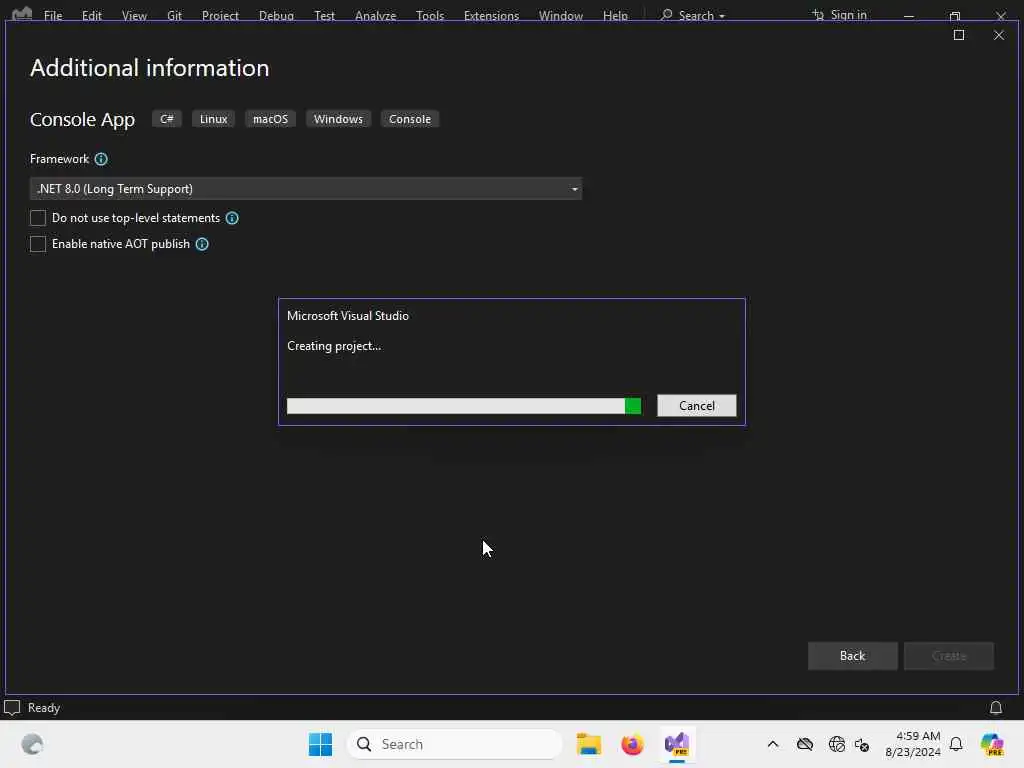
Task: Click the Ready status text
Action: [x=44, y=708]
